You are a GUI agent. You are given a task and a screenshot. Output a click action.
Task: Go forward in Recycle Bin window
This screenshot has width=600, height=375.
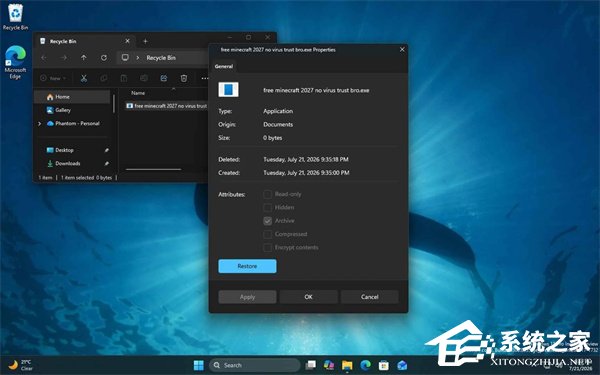(x=64, y=58)
